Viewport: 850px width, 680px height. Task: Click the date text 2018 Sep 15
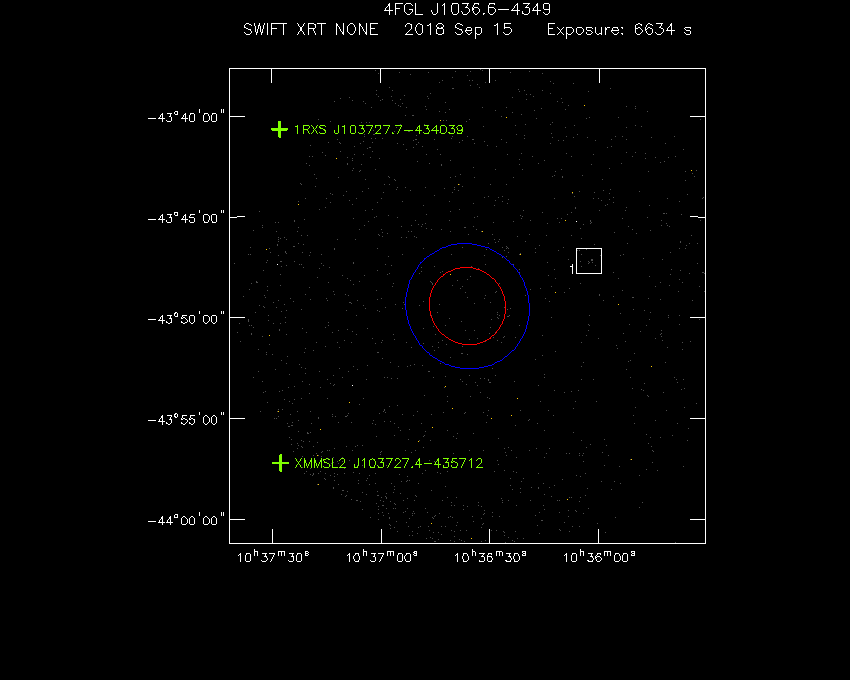tap(459, 29)
